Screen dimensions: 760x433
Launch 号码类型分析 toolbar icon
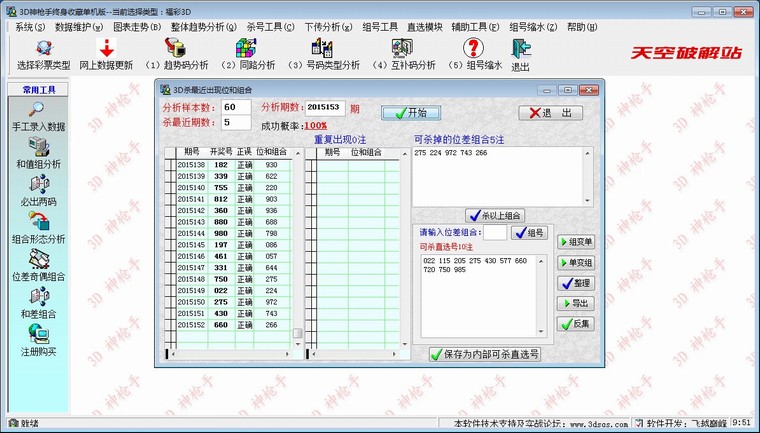pos(322,48)
